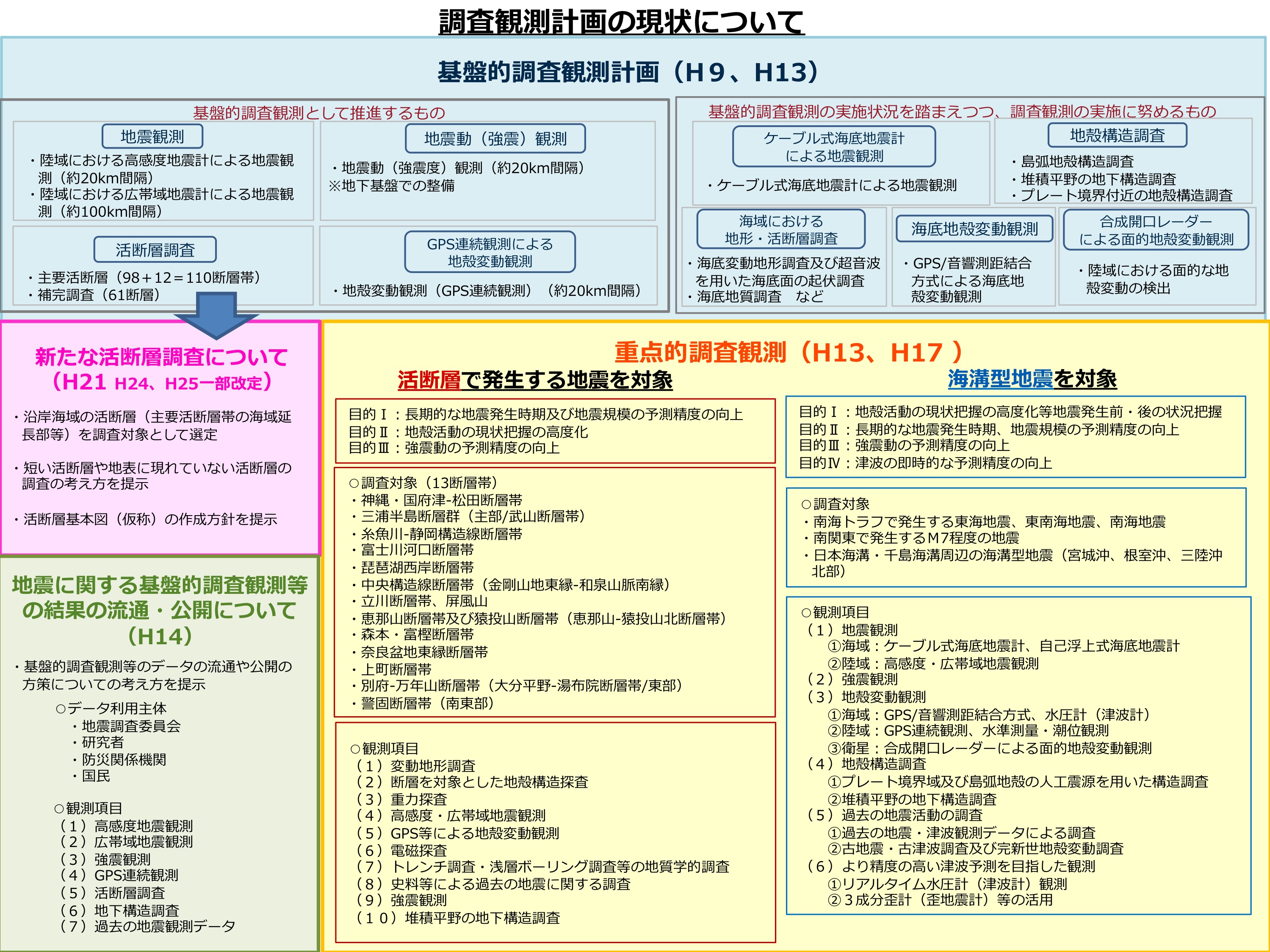Image resolution: width=1270 pixels, height=952 pixels.
Task: Select the 地震観測 label box
Action: (x=152, y=137)
